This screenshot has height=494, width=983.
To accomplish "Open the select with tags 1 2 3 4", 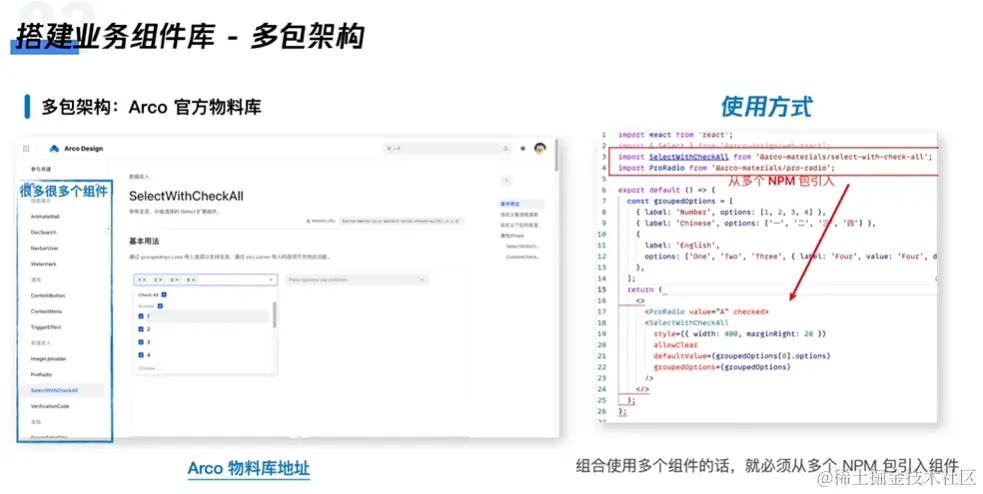I will click(x=205, y=280).
